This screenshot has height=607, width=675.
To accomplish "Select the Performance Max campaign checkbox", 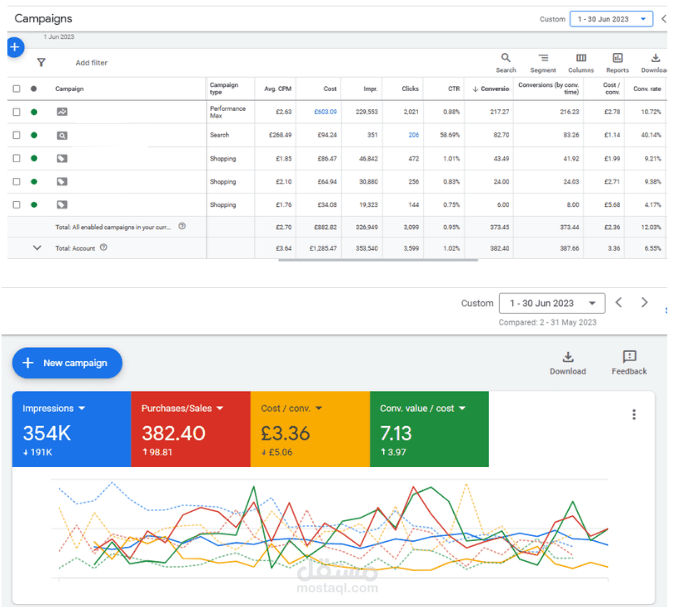I will tap(16, 112).
